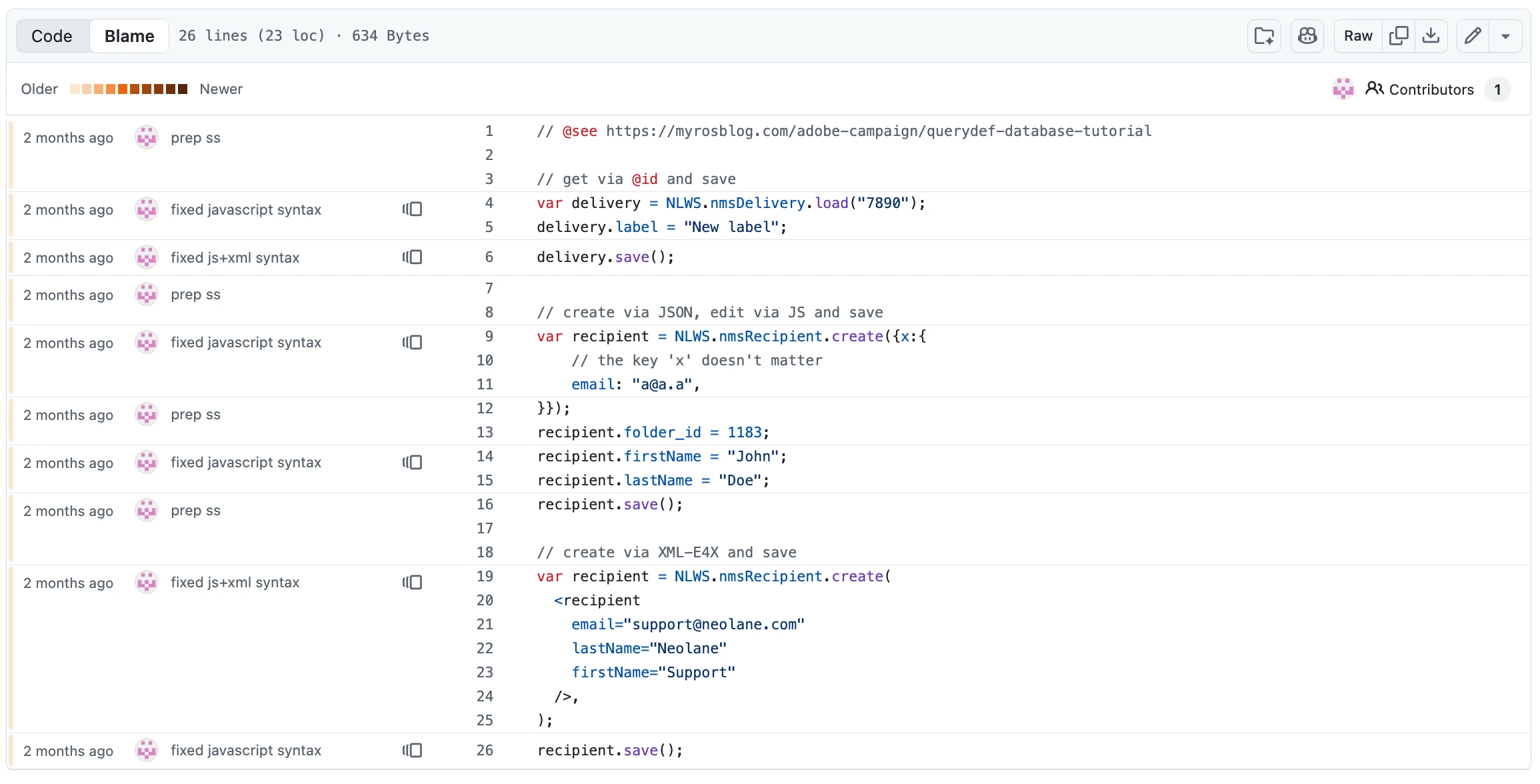Click the myrosblog.com URL comment on line 1
1540x784 pixels.
844,131
